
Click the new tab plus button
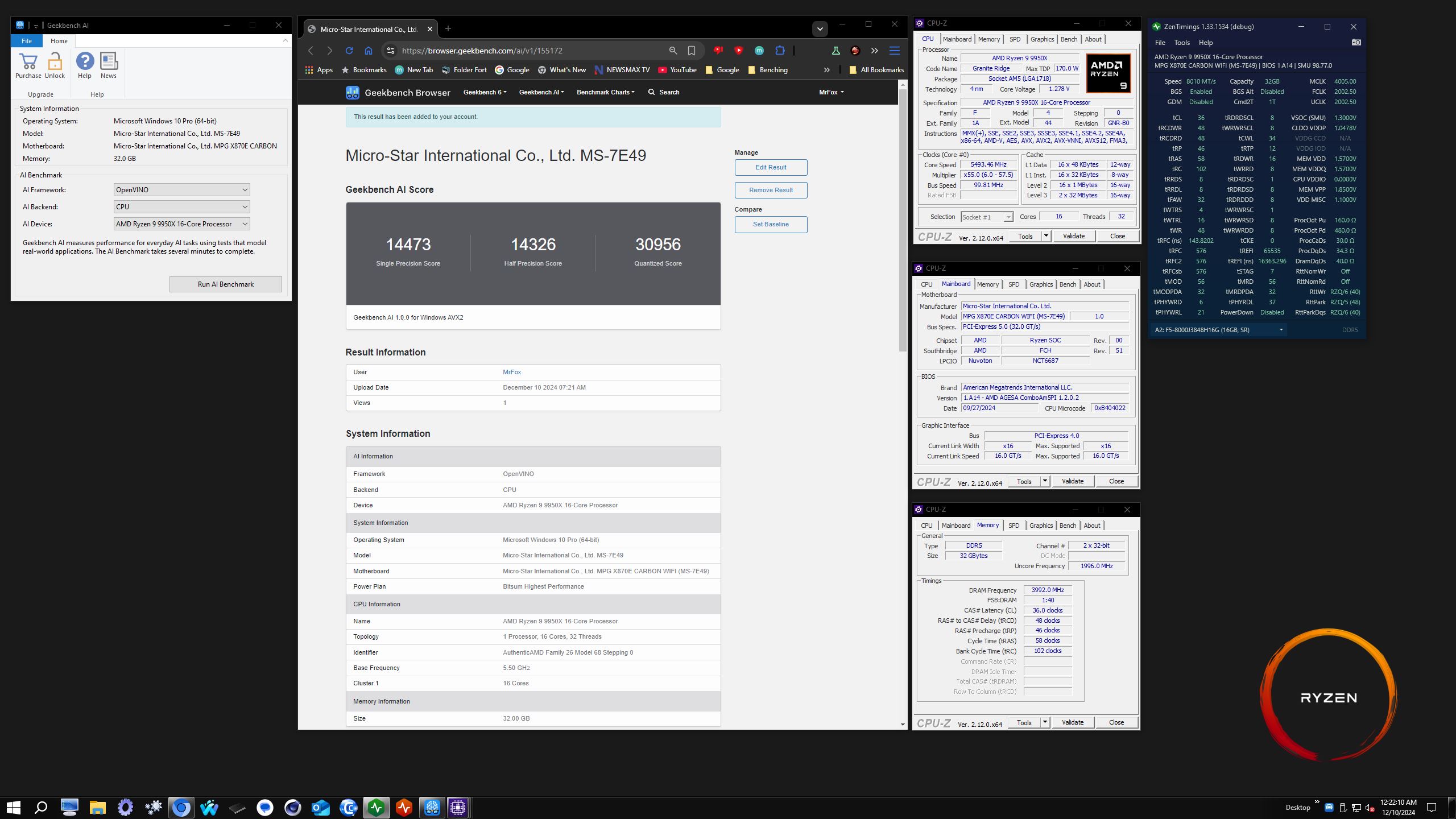click(x=448, y=28)
